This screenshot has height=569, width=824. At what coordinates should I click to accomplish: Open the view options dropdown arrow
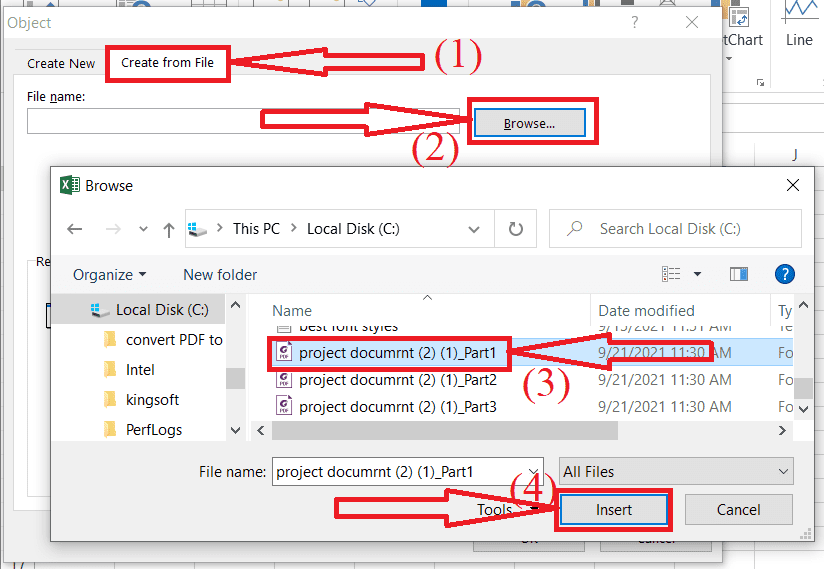point(697,274)
